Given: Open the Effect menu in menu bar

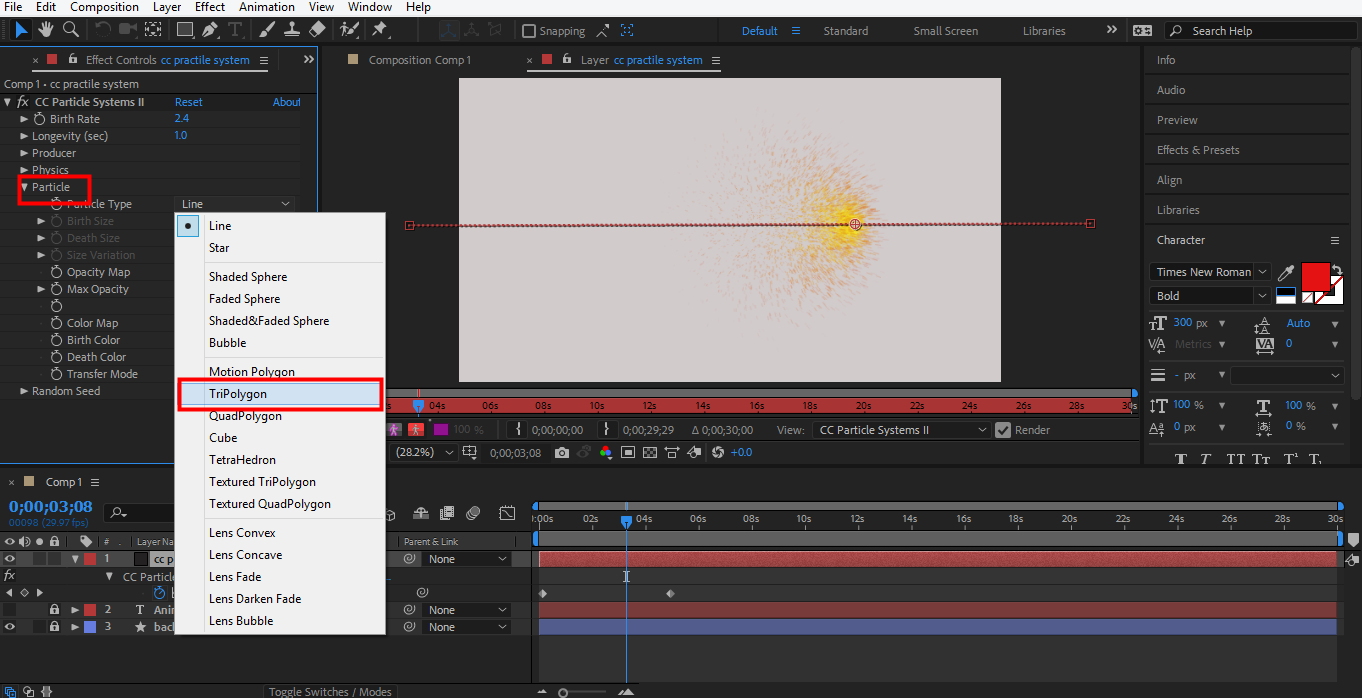Looking at the screenshot, I should coord(209,7).
